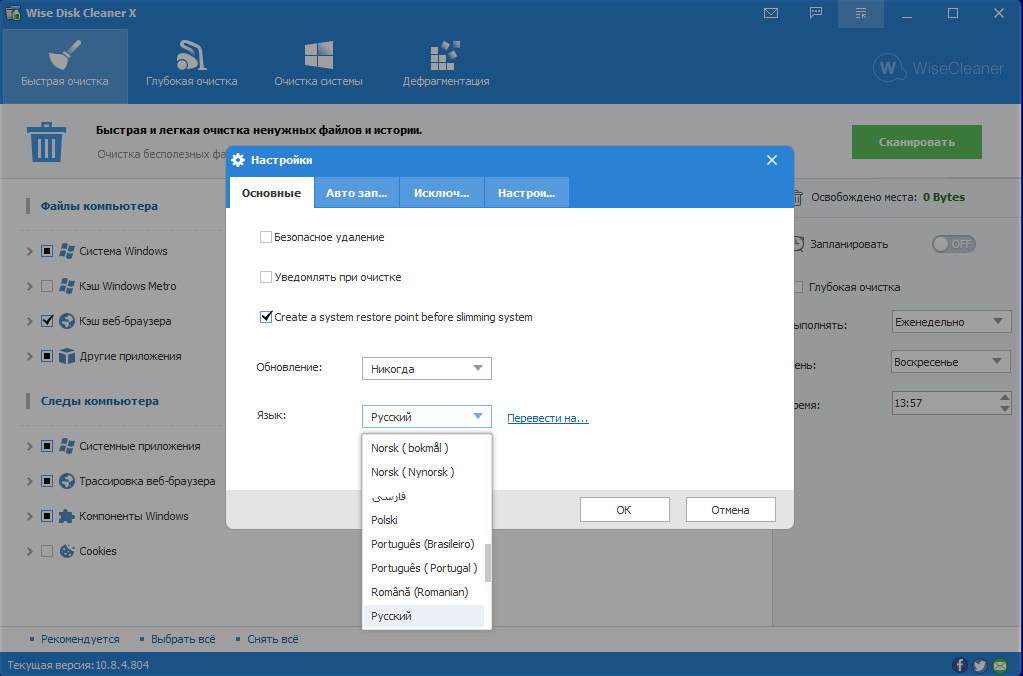Choose Română (Romanian) language option
The width and height of the screenshot is (1023, 676).
point(423,592)
